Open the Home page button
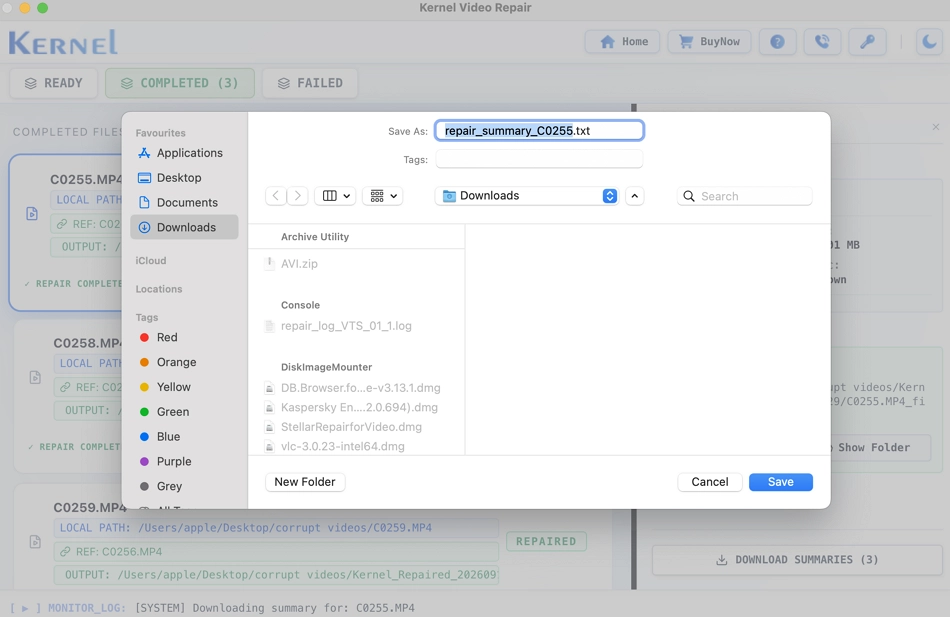950x617 pixels. point(622,42)
